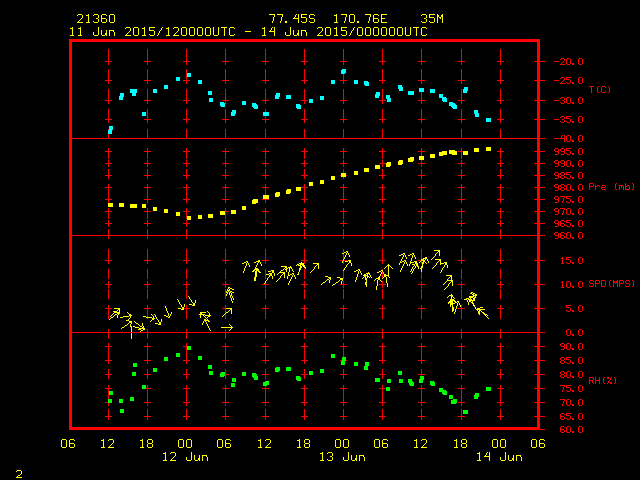Click the "90.0" humidity tick value

coord(571,347)
